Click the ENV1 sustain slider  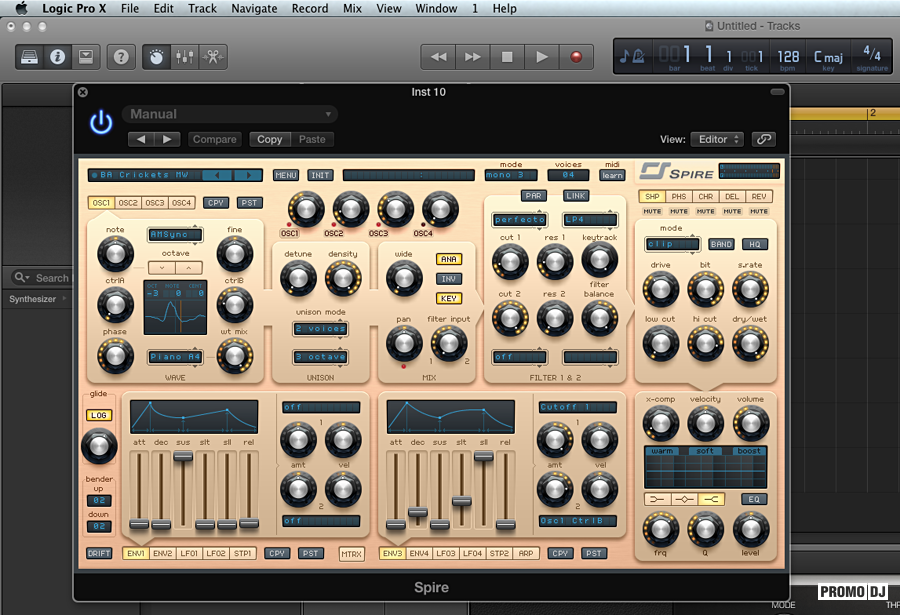tap(183, 456)
